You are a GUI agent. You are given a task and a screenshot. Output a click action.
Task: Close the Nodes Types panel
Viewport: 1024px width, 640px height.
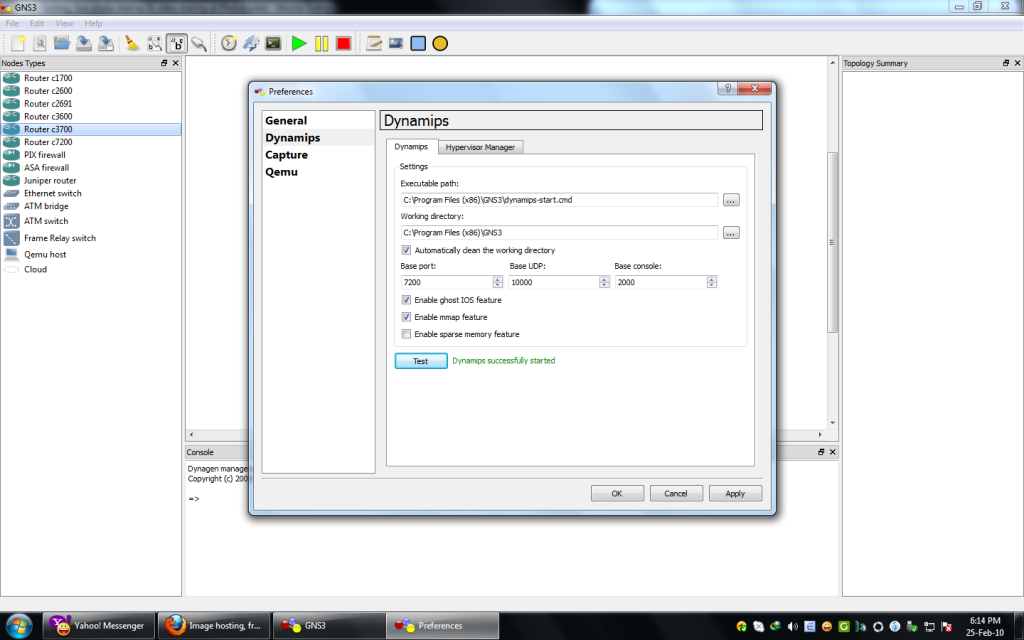[175, 63]
